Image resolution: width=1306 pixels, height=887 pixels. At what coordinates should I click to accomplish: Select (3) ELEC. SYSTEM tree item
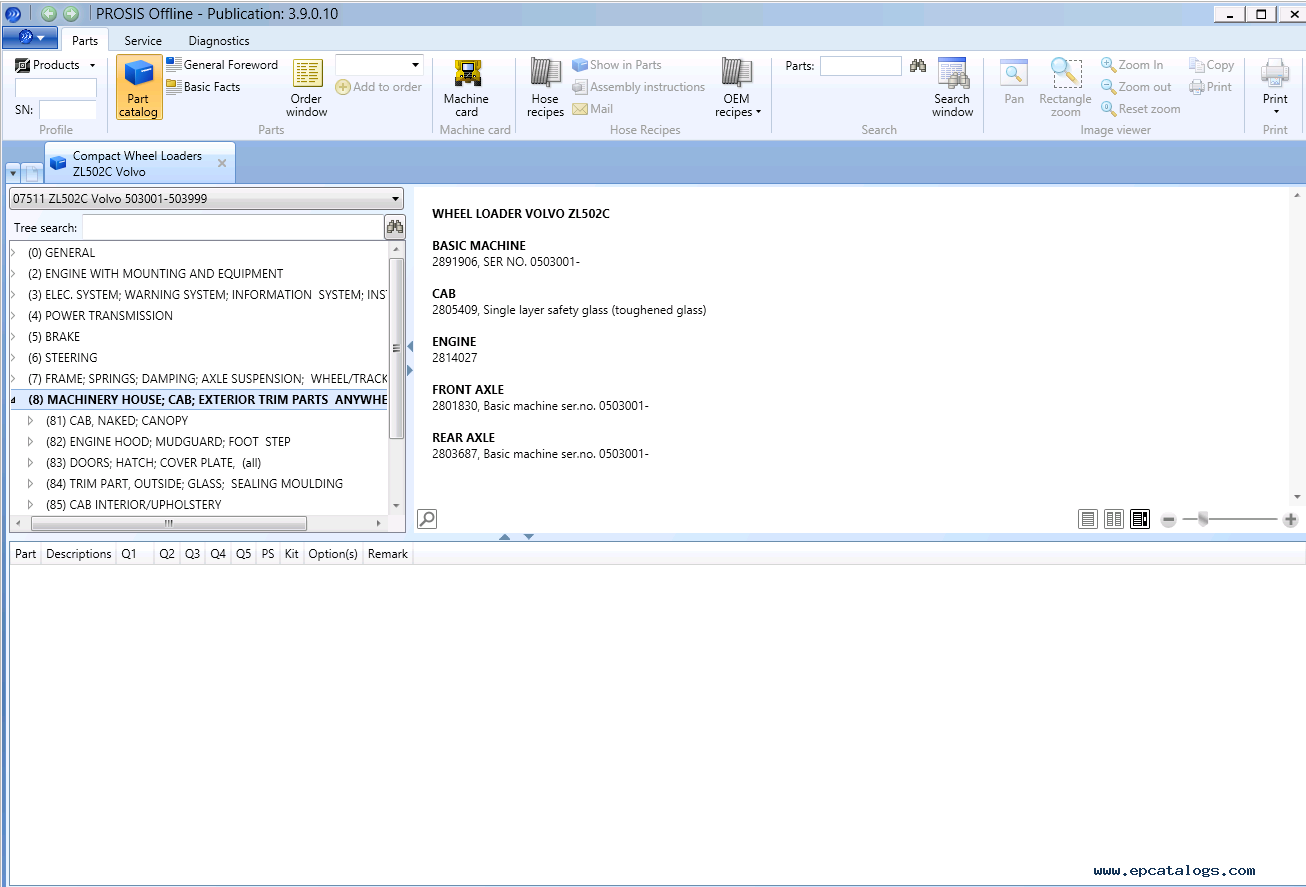point(207,295)
